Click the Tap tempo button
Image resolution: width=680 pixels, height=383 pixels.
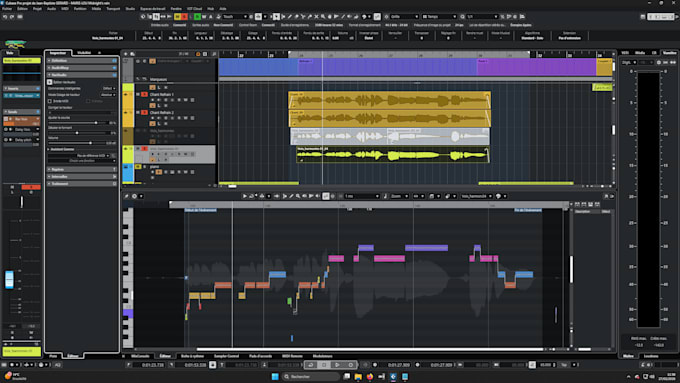pos(564,365)
